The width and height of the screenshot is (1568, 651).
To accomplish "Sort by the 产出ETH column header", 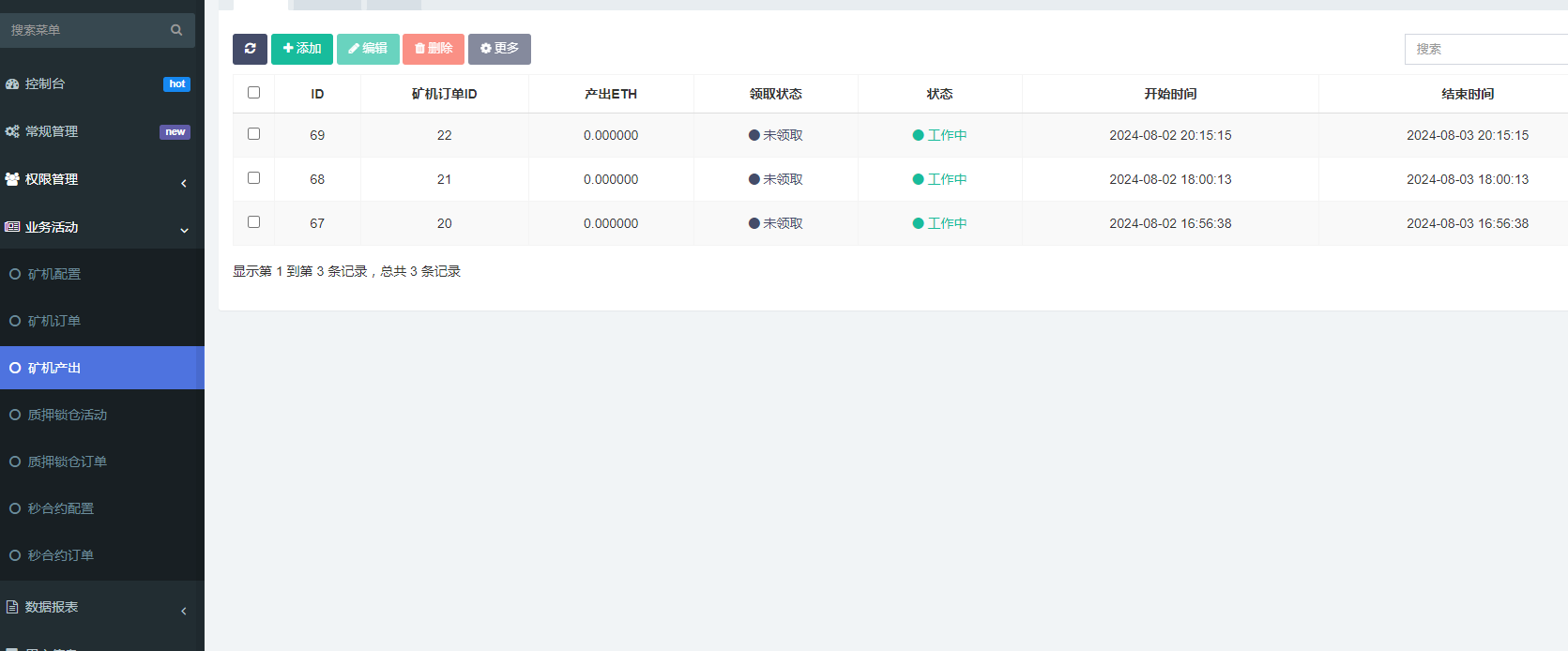I will (611, 94).
